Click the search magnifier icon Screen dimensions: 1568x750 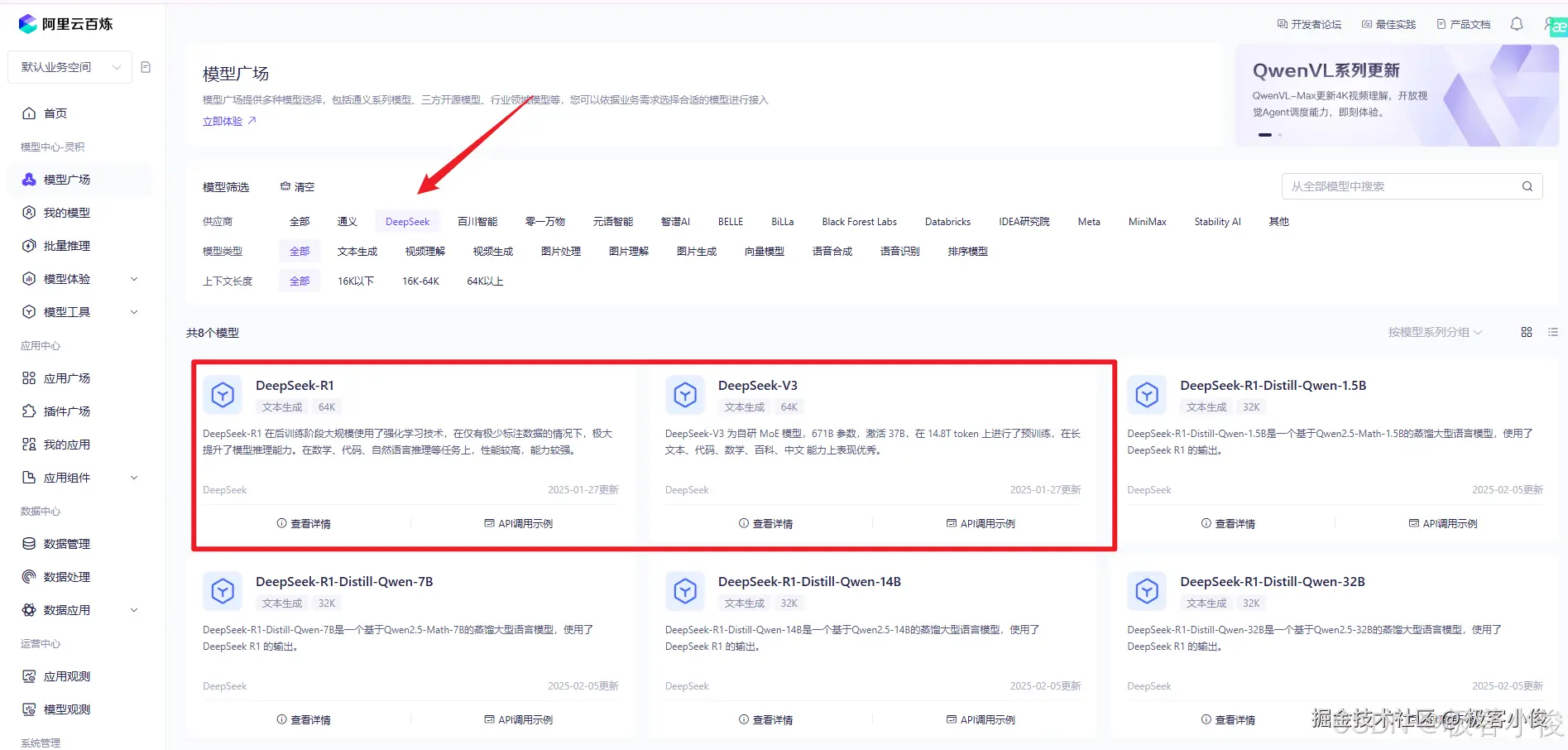pyautogui.click(x=1527, y=186)
